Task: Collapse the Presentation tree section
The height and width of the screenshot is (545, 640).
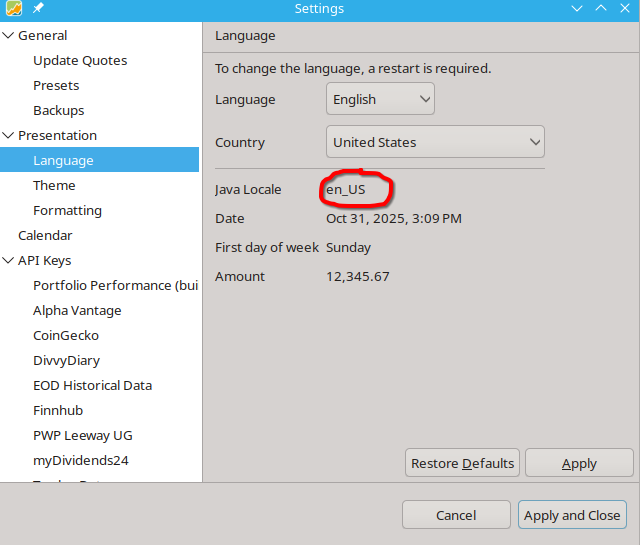Action: [x=9, y=136]
